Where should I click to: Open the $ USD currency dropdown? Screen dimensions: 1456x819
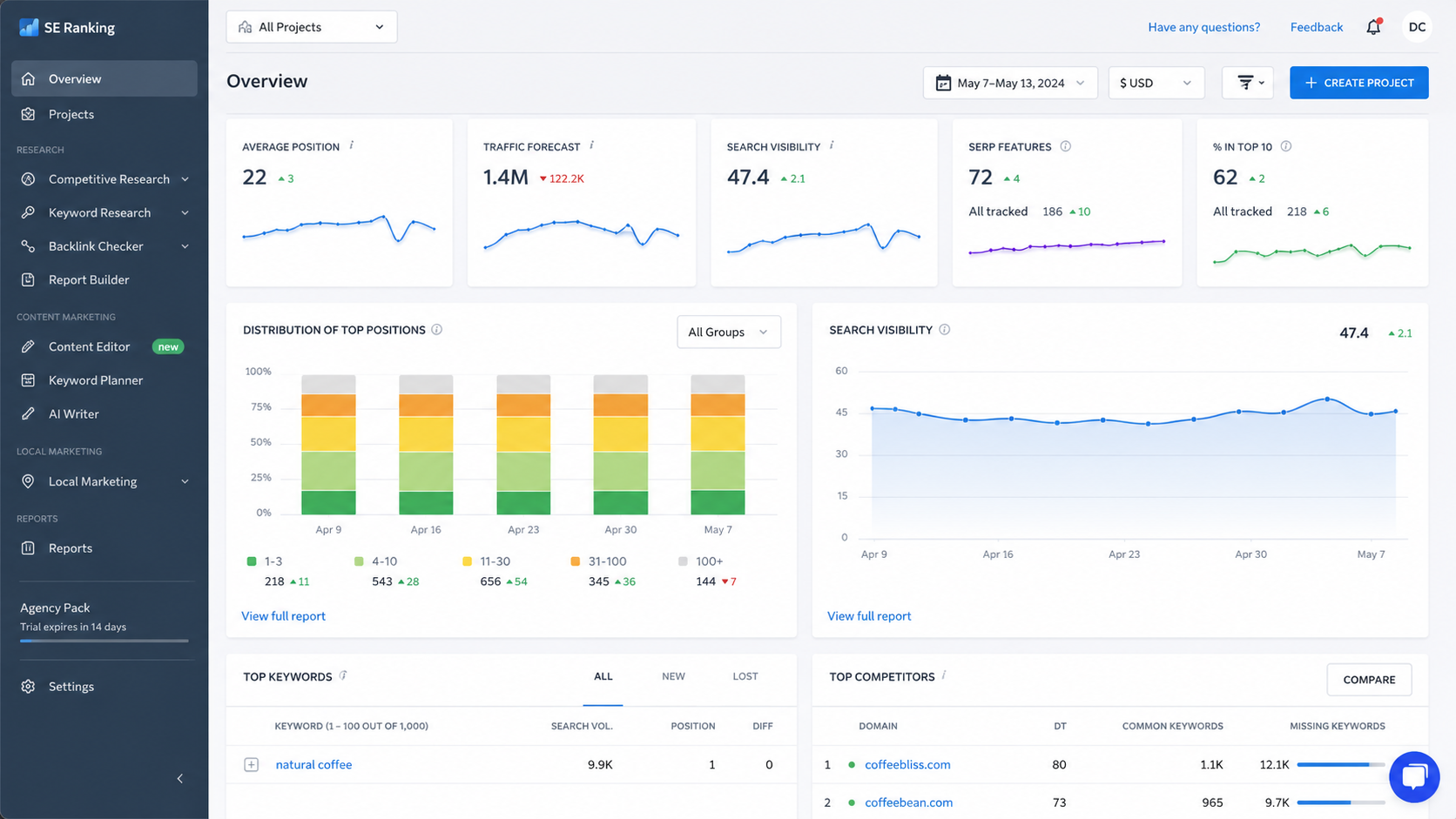pyautogui.click(x=1156, y=83)
